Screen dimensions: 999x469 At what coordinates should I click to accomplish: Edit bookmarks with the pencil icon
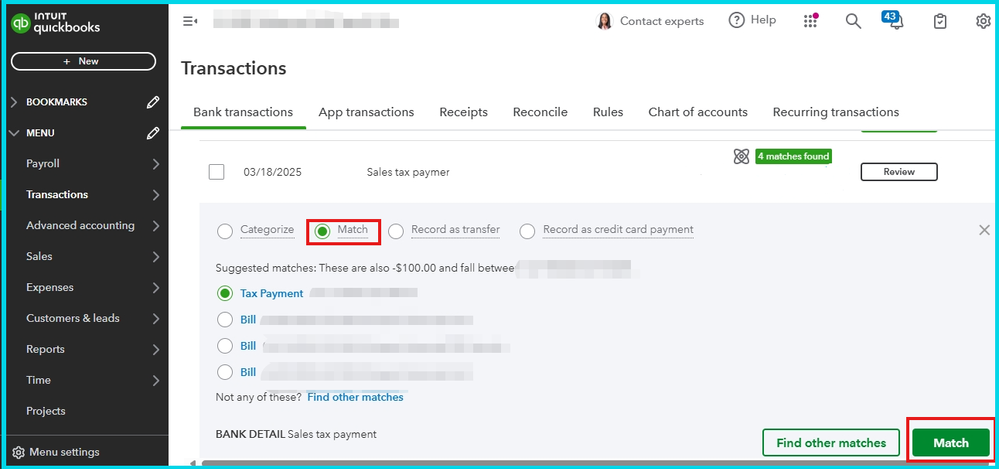(x=152, y=102)
